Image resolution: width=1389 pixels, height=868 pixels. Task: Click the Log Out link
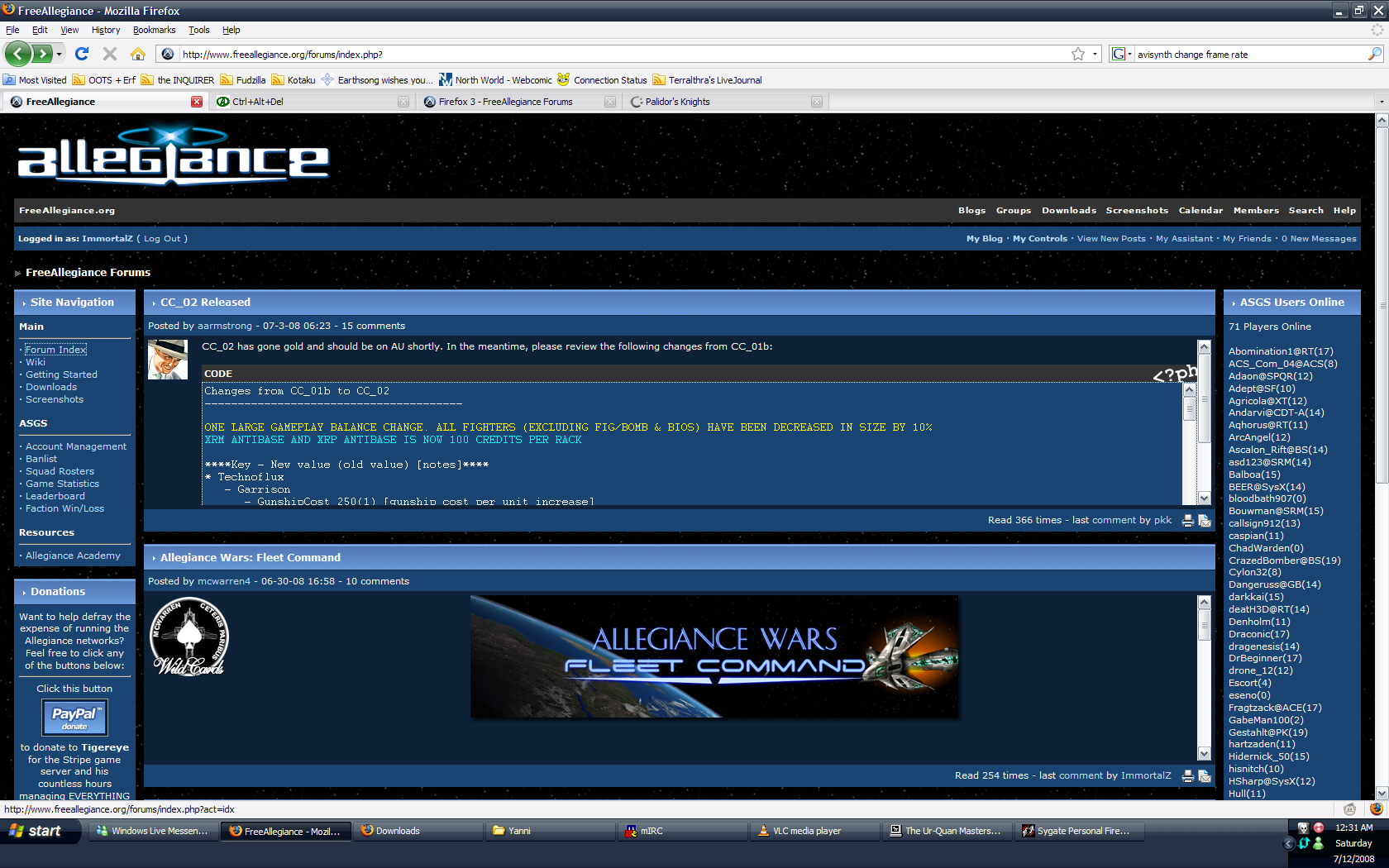(161, 238)
